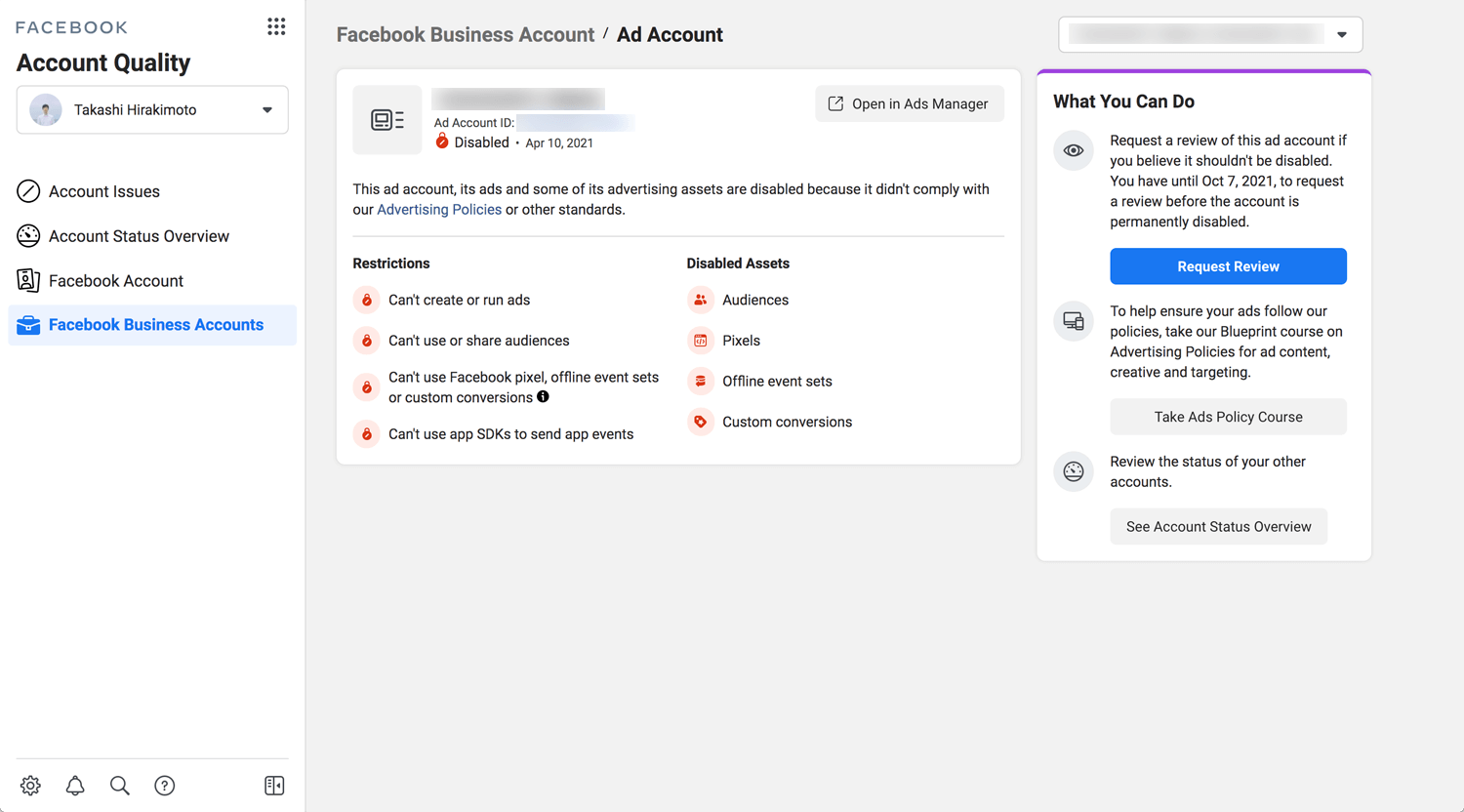
Task: Follow the Advertising Policies link
Action: [439, 210]
